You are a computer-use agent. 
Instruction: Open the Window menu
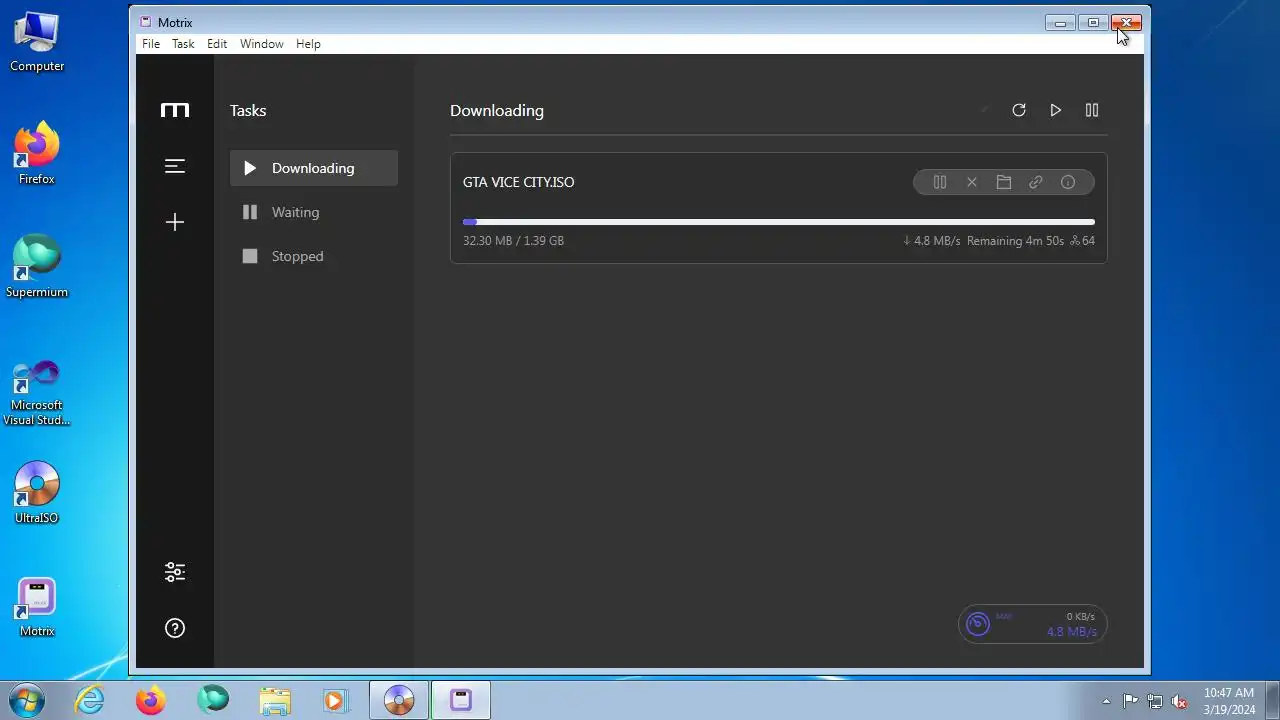pyautogui.click(x=261, y=44)
